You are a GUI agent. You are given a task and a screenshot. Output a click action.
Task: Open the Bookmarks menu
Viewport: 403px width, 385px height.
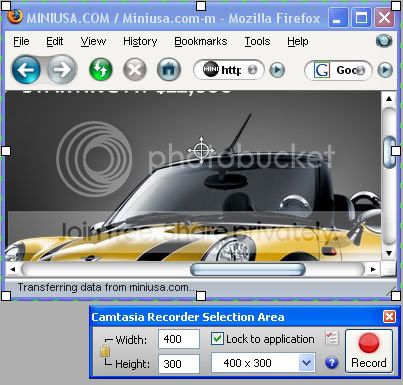[201, 41]
